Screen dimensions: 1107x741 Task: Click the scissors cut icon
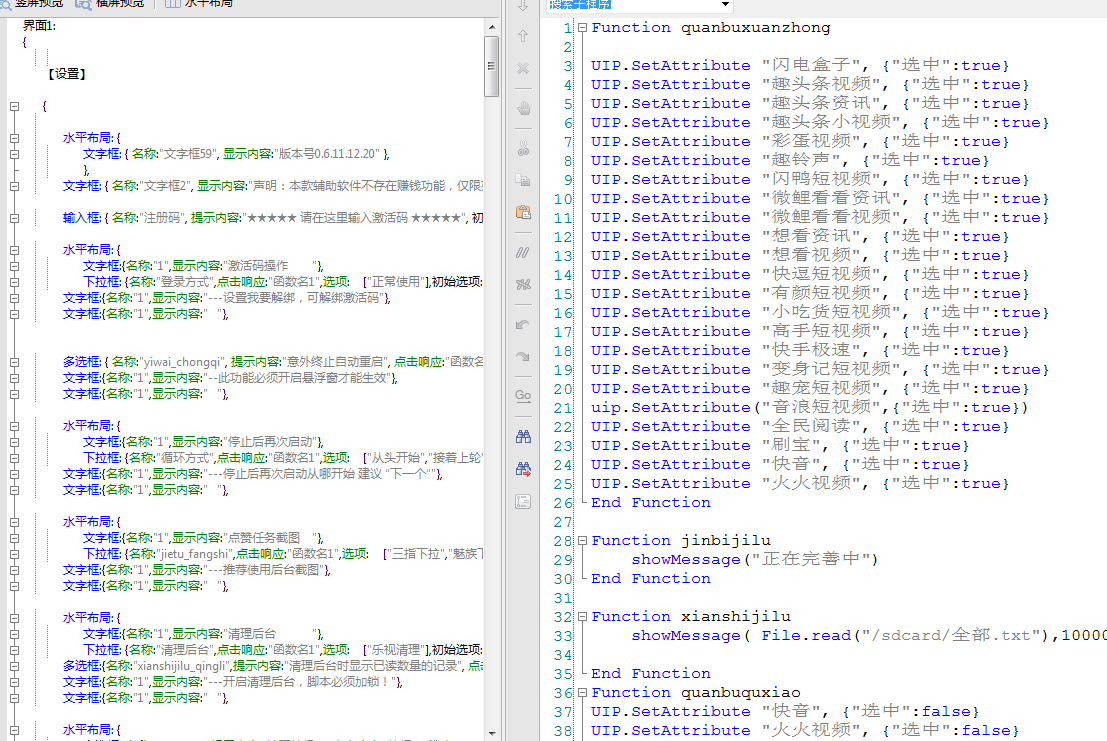(x=523, y=148)
